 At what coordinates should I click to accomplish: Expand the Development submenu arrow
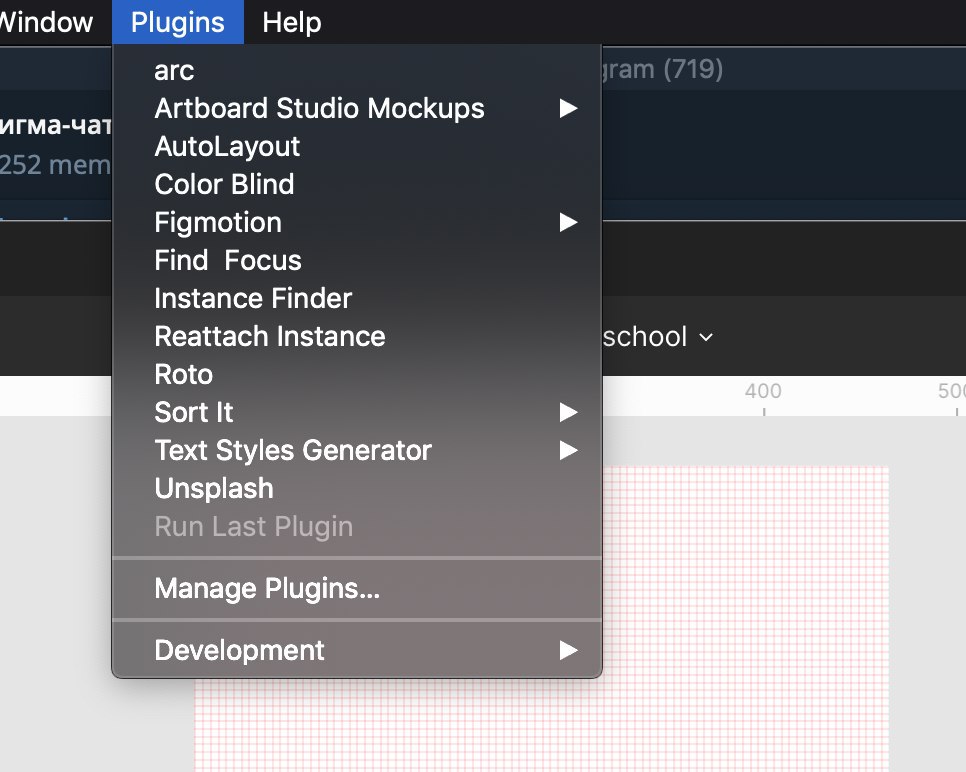click(568, 651)
